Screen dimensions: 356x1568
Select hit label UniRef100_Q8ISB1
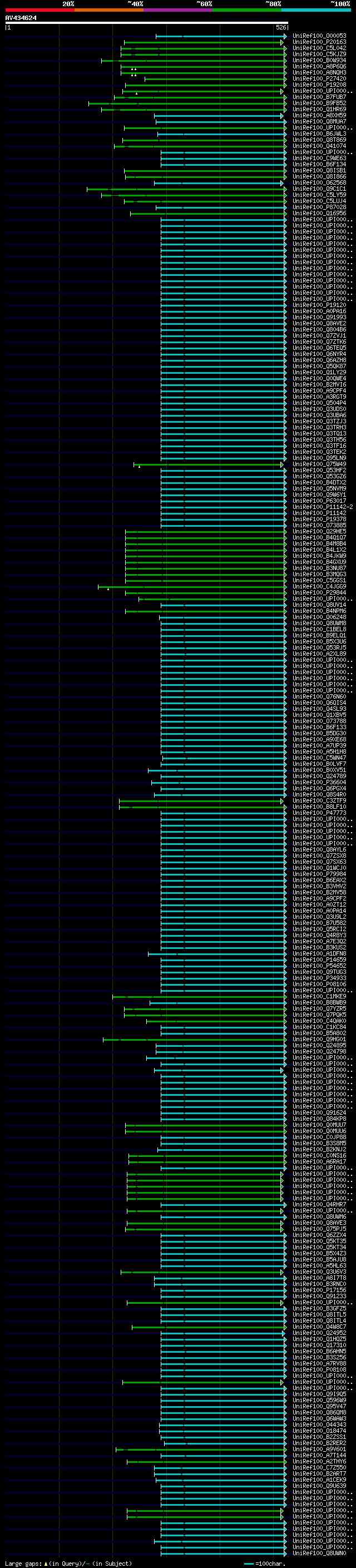click(319, 170)
